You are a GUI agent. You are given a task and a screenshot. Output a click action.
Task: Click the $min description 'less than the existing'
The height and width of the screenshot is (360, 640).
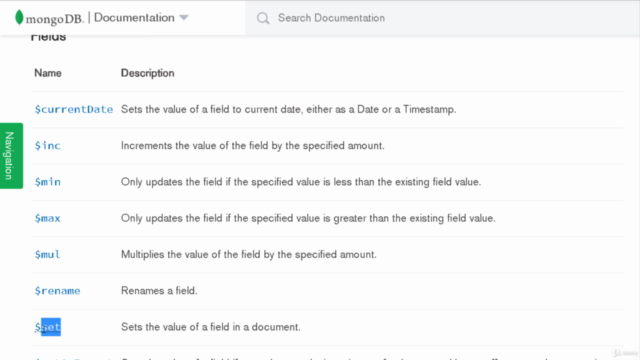301,182
